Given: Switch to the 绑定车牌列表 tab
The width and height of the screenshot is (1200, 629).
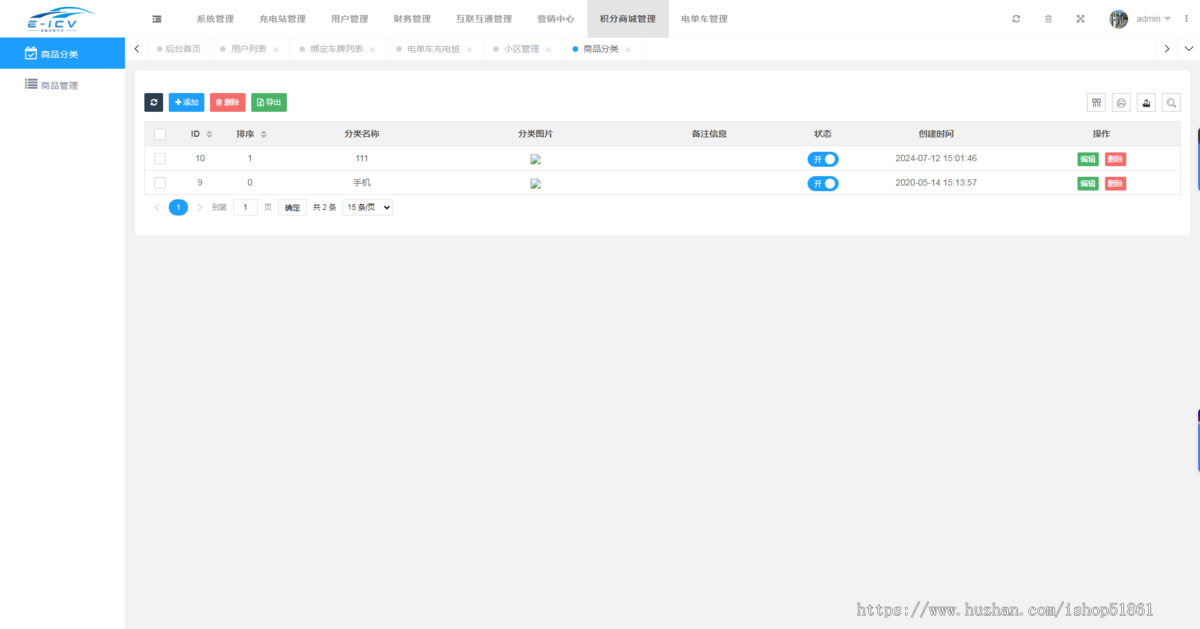Looking at the screenshot, I should [x=337, y=49].
